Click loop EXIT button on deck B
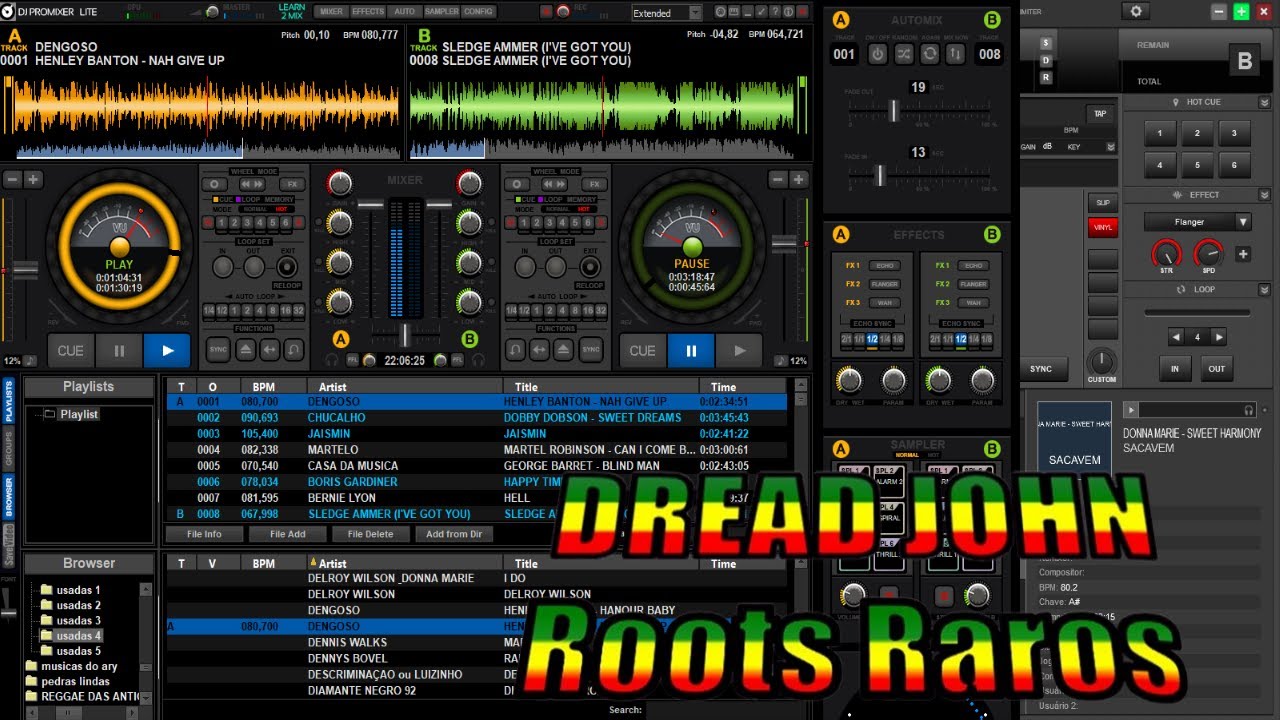The image size is (1280, 720). pos(589,267)
